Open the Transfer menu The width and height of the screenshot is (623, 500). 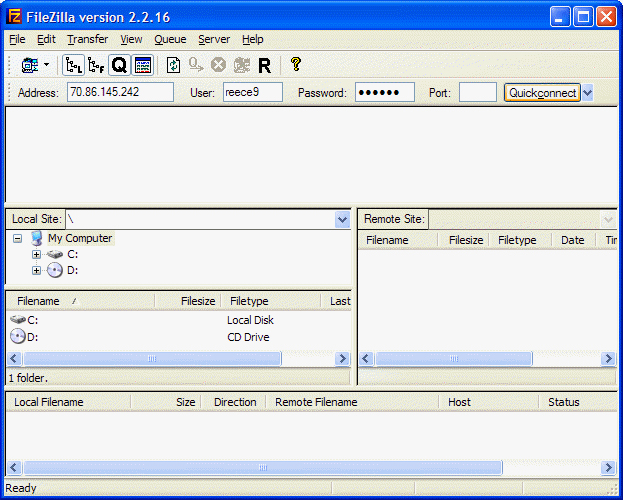(x=87, y=39)
